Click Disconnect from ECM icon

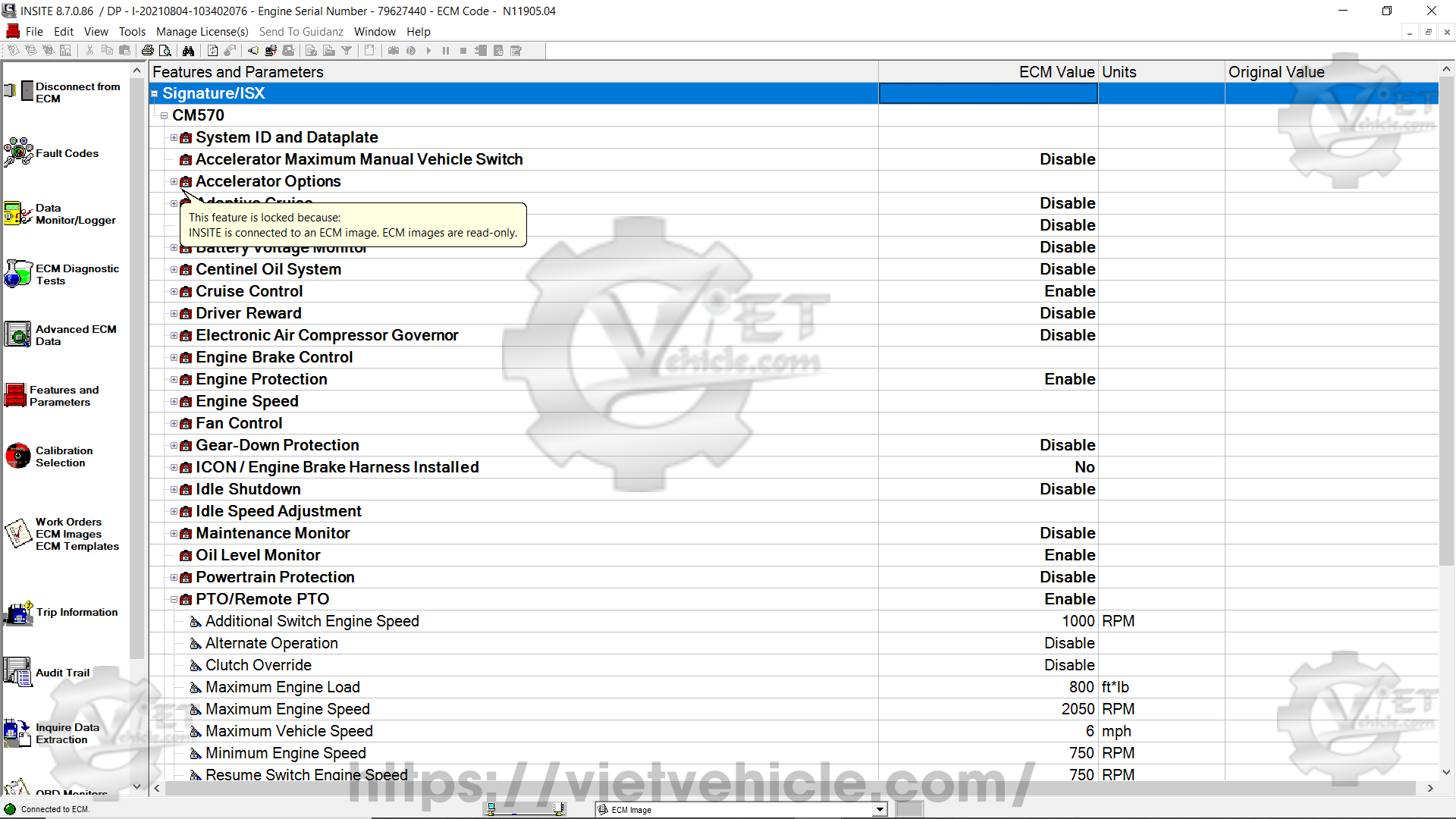18,92
